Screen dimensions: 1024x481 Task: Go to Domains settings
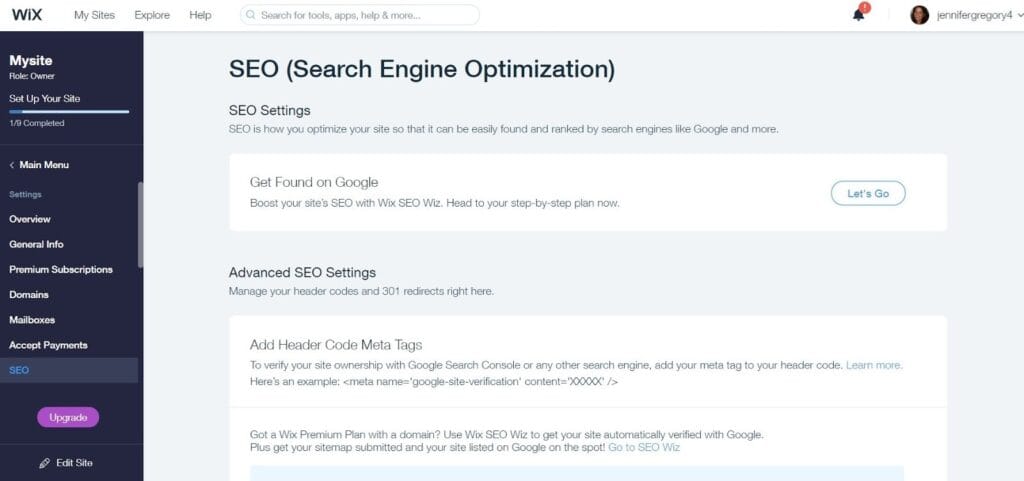tap(29, 295)
